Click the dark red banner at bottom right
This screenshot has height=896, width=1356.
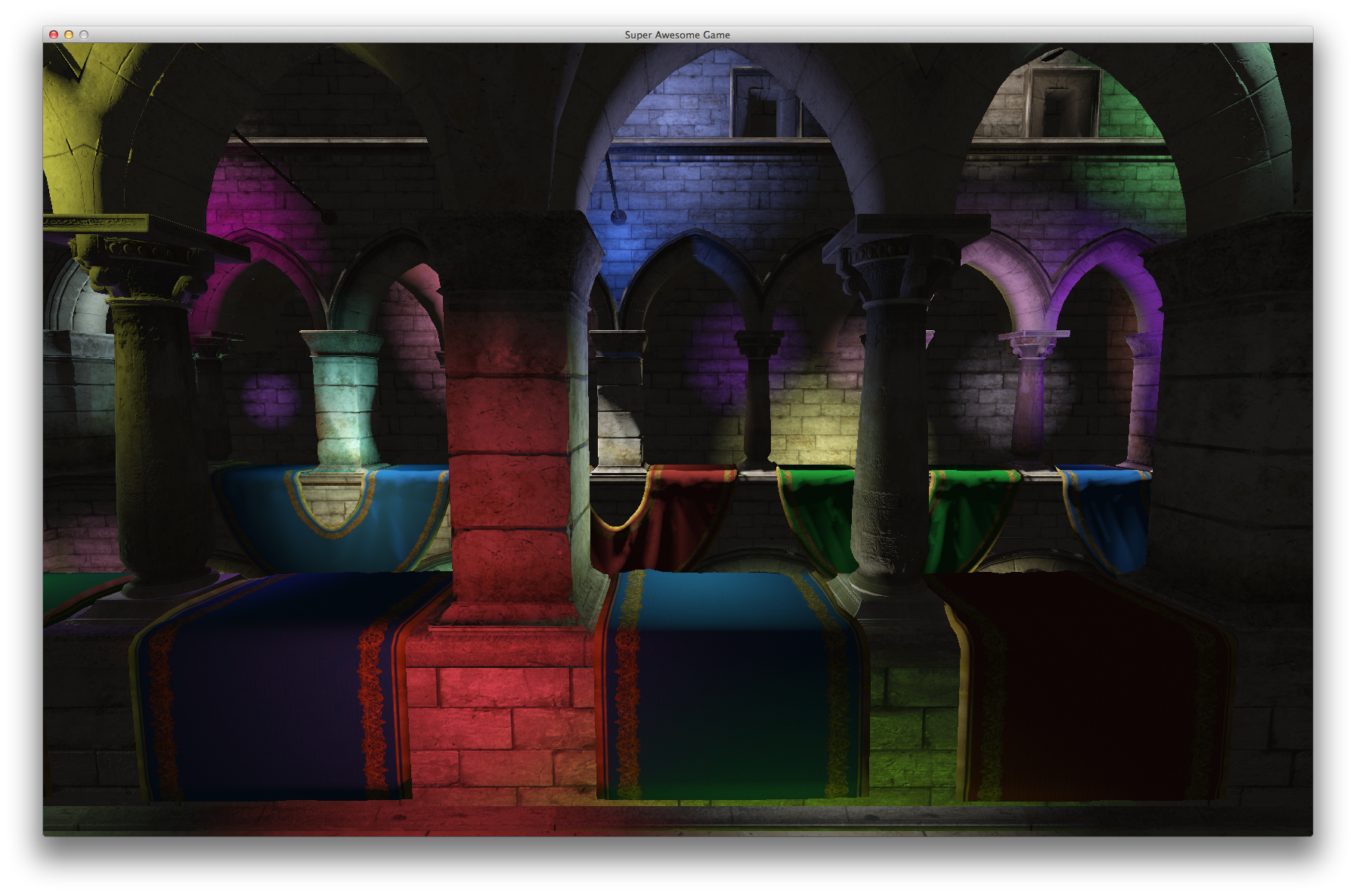(1088, 687)
